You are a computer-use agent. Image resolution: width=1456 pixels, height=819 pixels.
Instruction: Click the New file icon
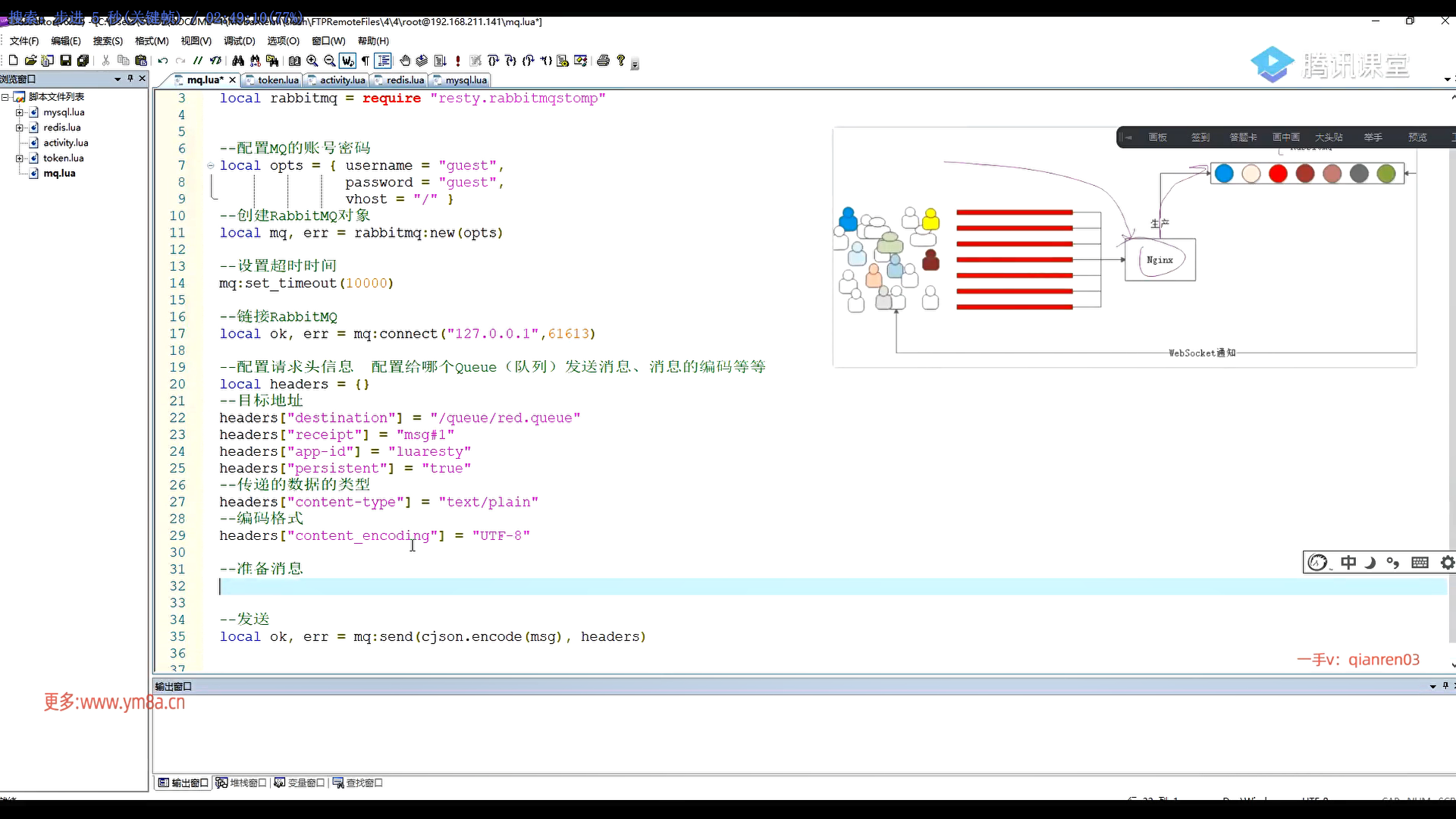pos(13,61)
